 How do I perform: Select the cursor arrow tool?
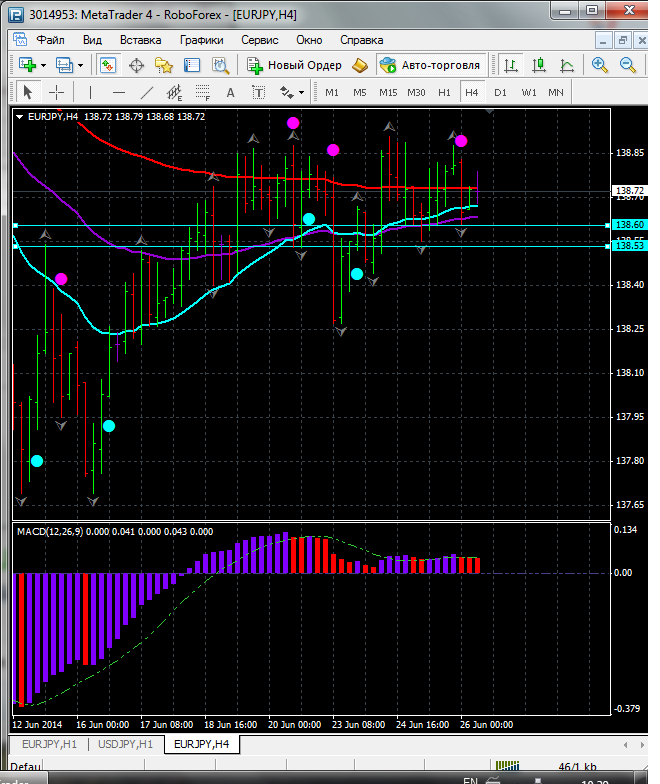click(x=28, y=92)
